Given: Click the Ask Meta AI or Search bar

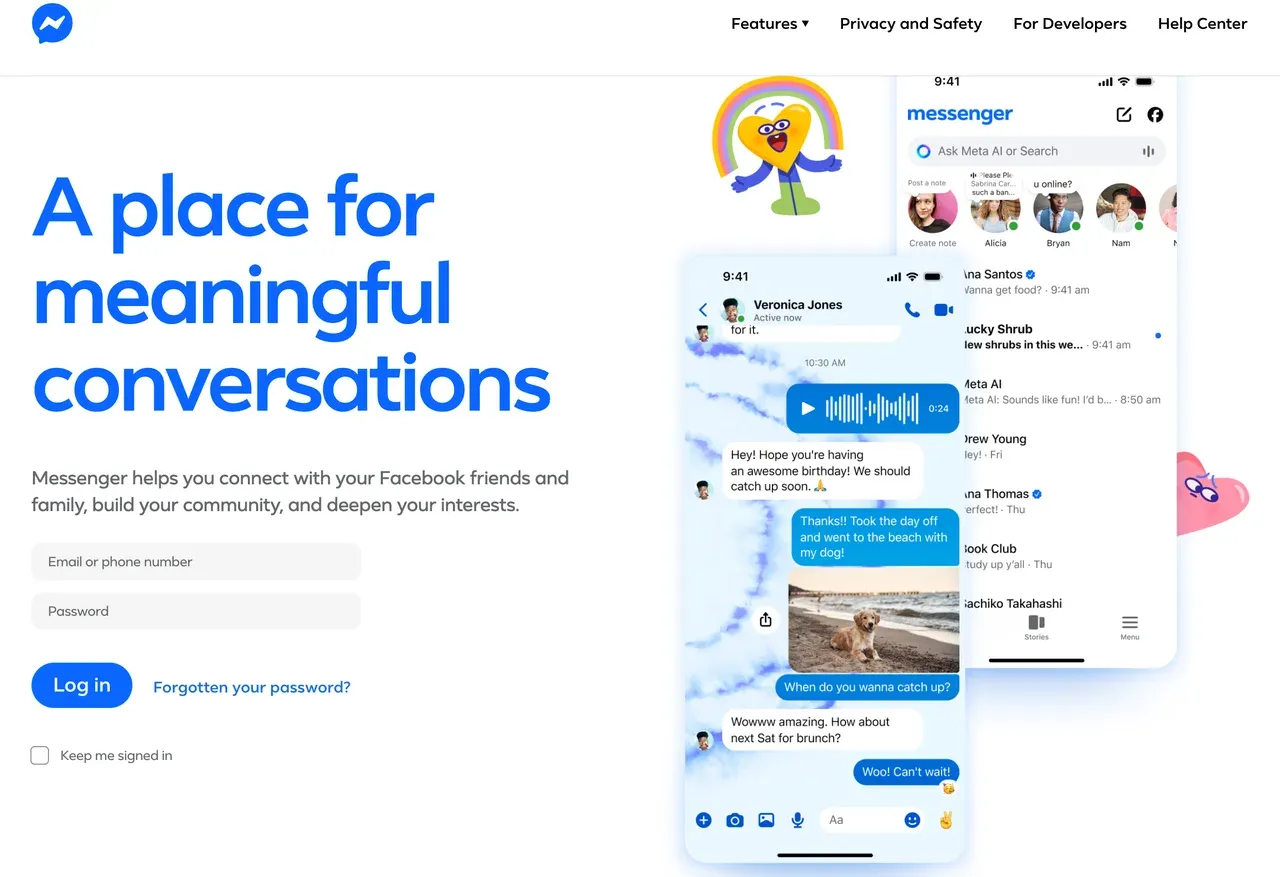Looking at the screenshot, I should [x=1037, y=151].
